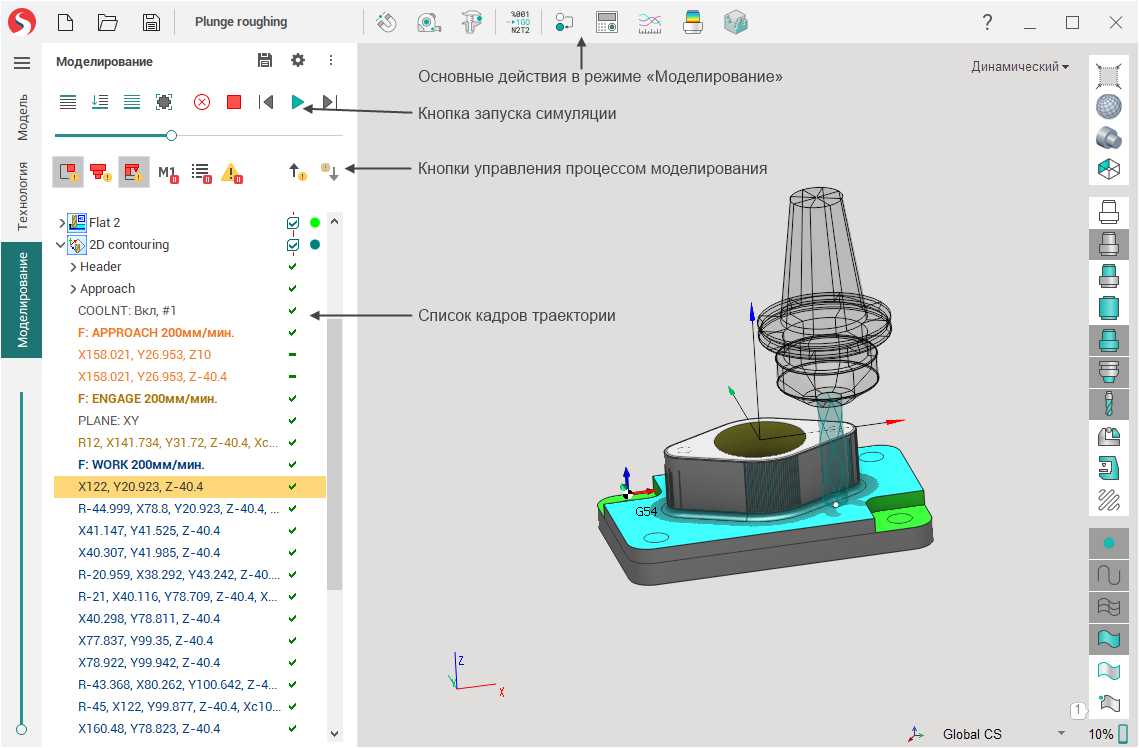1139x748 pixels.
Task: Toggle the Flat 2 operation checkbox
Action: click(293, 223)
